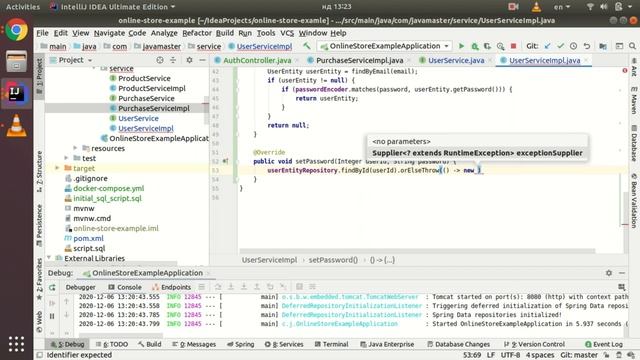Click the profiler run icon in toolbar

pos(500,46)
